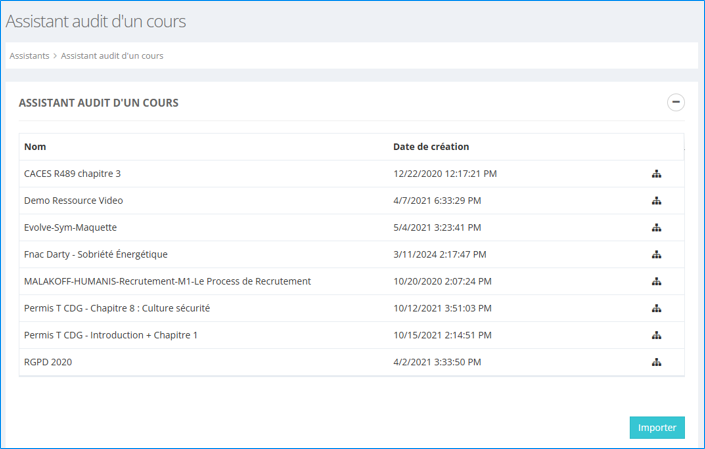Select the RGPD 2020 course name

click(48, 362)
